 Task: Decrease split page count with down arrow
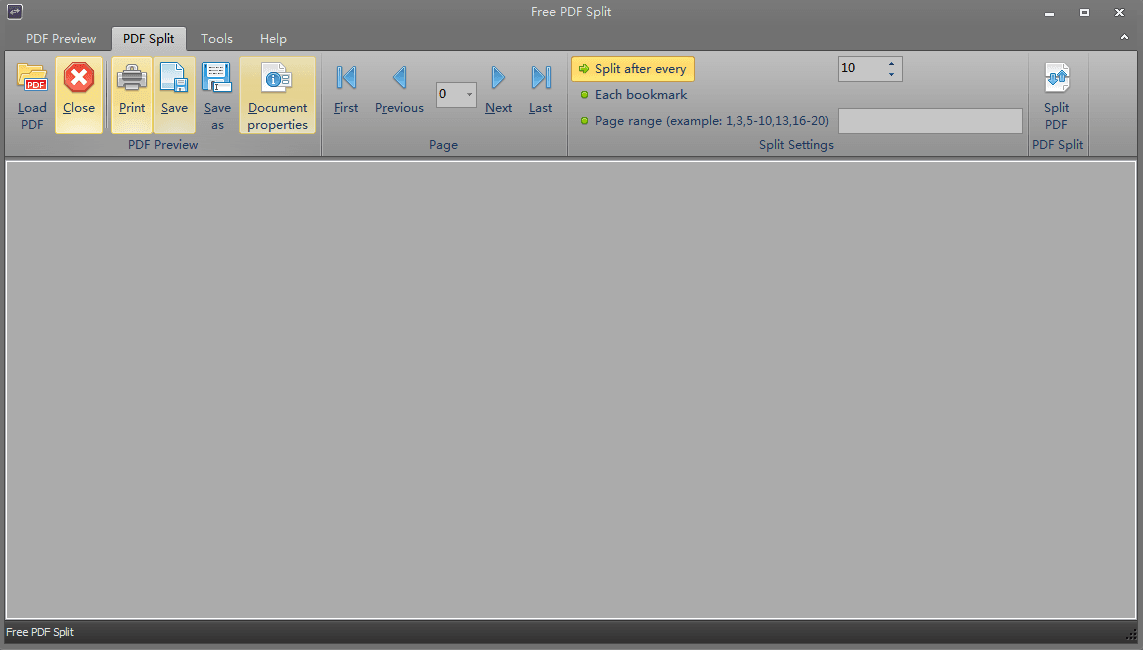[892, 74]
